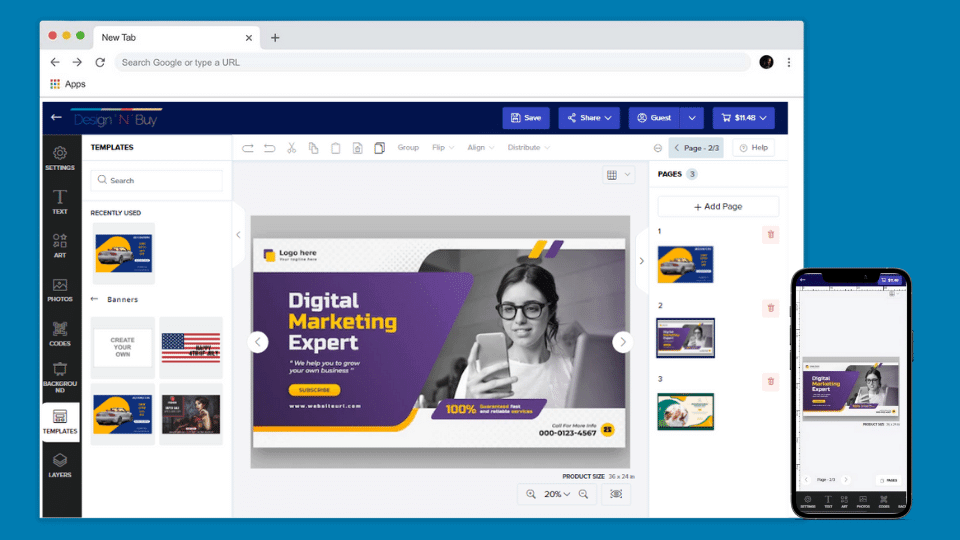
Task: Delete page 1 with trash icon
Action: click(770, 235)
